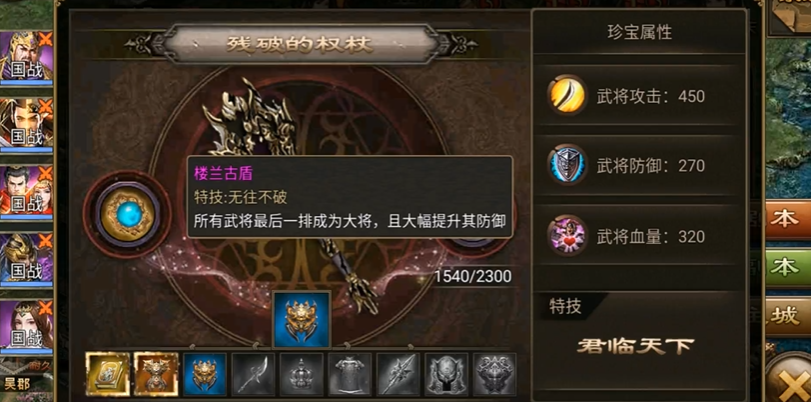Click the 武将防御 shield icon
The height and width of the screenshot is (402, 811).
[x=567, y=165]
